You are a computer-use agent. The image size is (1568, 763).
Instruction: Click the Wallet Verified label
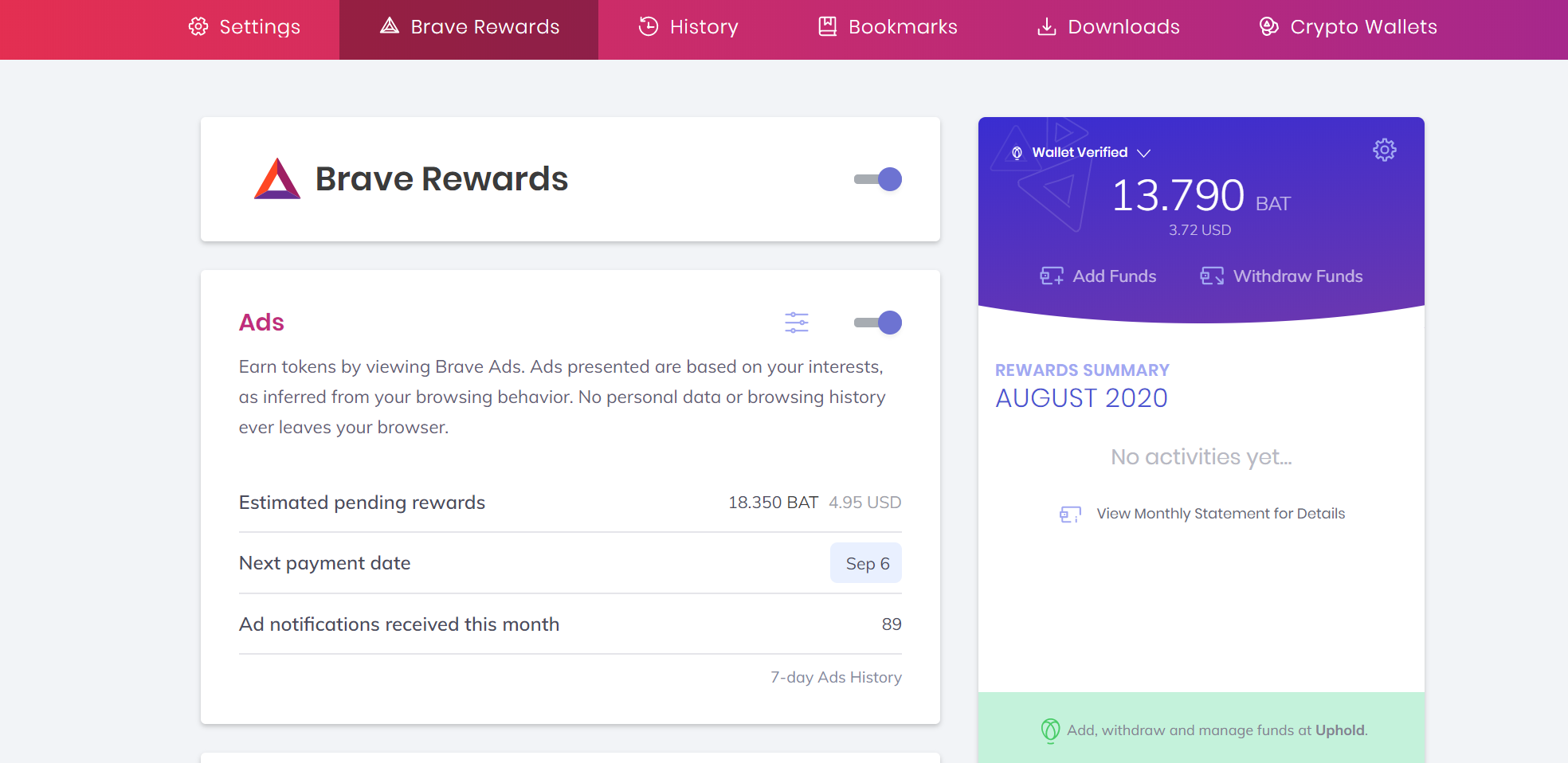[1080, 152]
